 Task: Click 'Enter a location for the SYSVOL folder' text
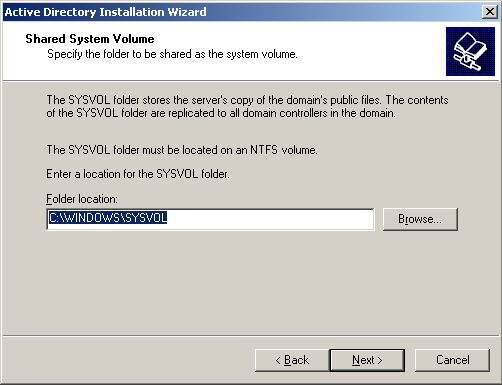[x=138, y=174]
